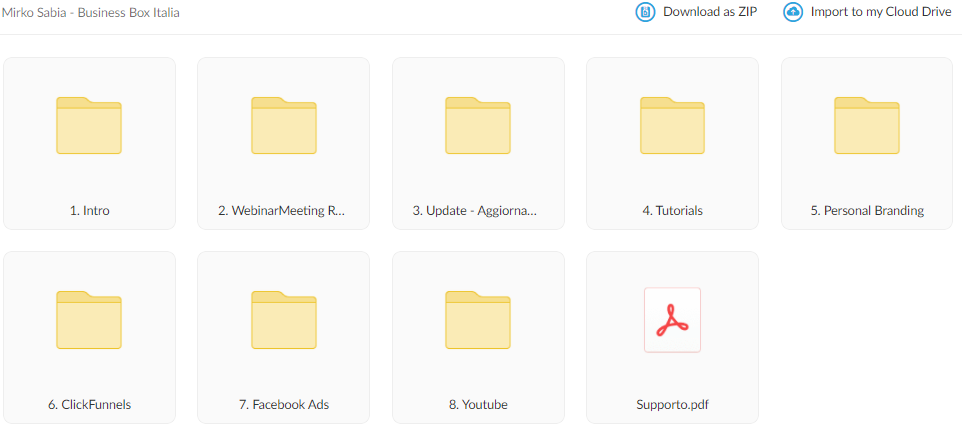Image resolution: width=962 pixels, height=439 pixels.
Task: Click Import to my Cloud Drive text
Action: [881, 12]
